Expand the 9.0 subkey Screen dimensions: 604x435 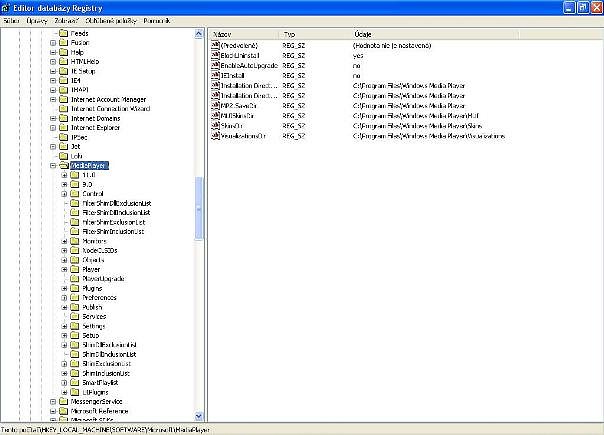(x=64, y=184)
